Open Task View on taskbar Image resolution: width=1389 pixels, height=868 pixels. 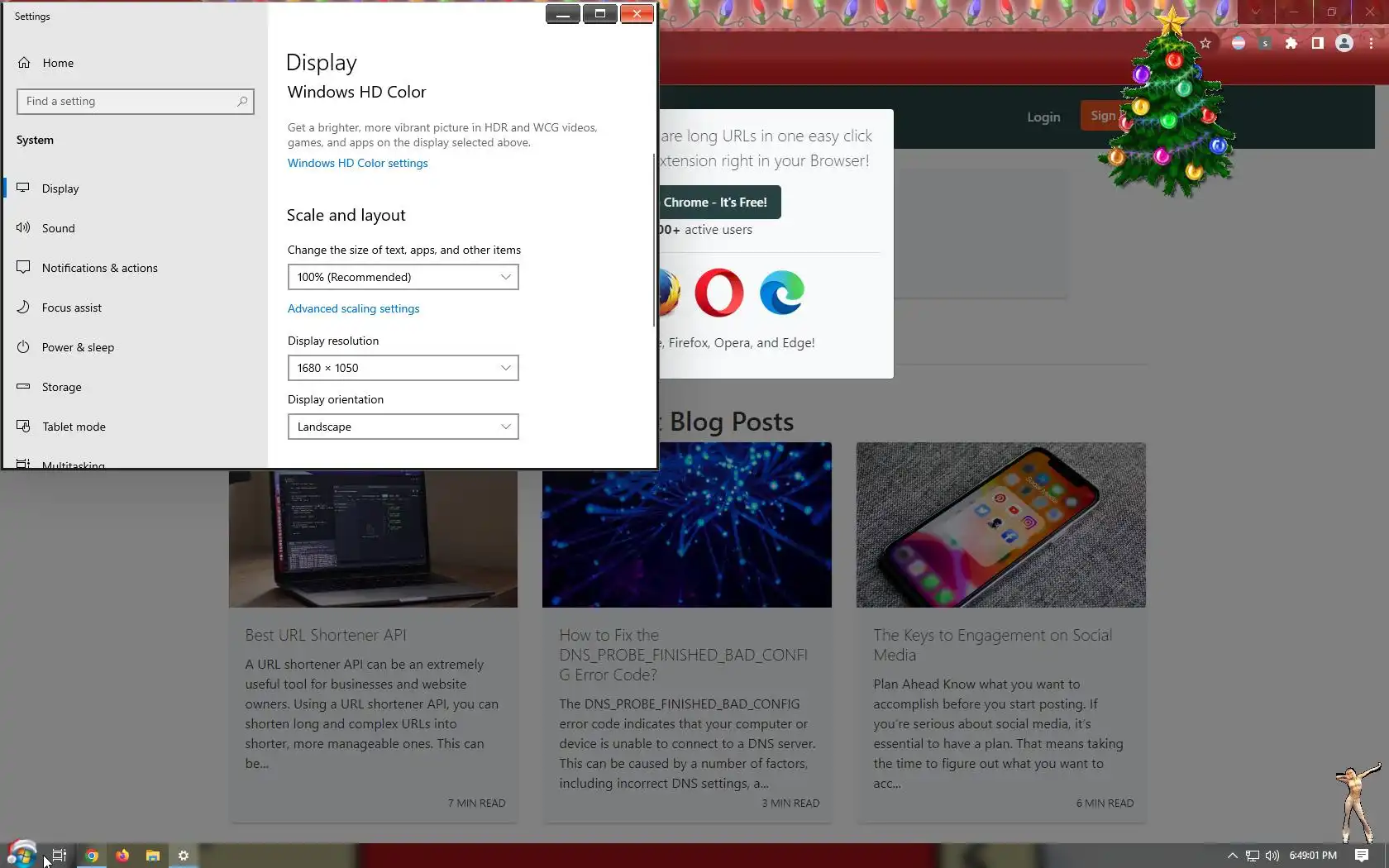[59, 856]
